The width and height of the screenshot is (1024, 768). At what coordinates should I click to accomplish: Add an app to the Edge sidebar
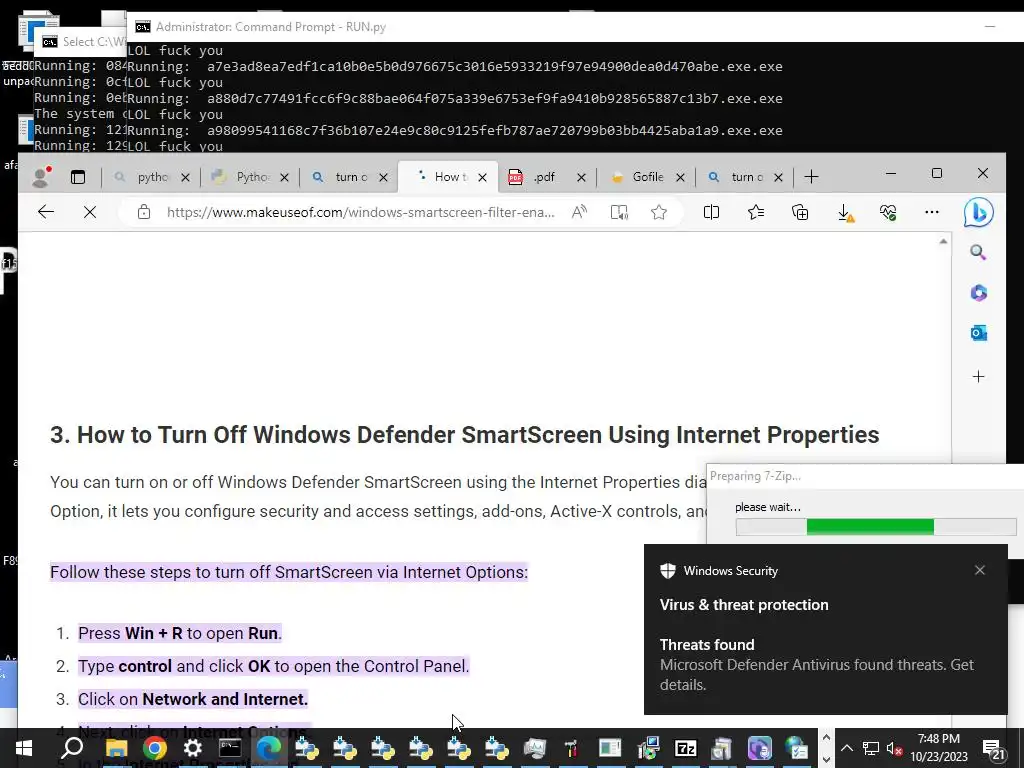(x=978, y=377)
